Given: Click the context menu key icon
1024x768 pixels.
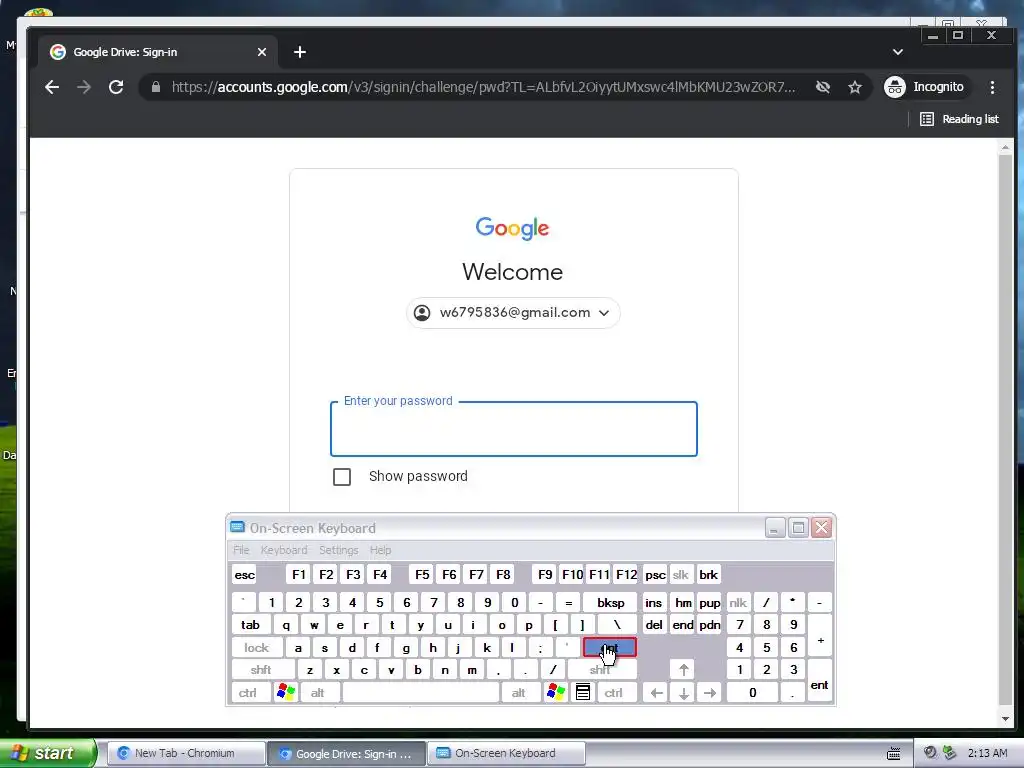Looking at the screenshot, I should pyautogui.click(x=583, y=692).
